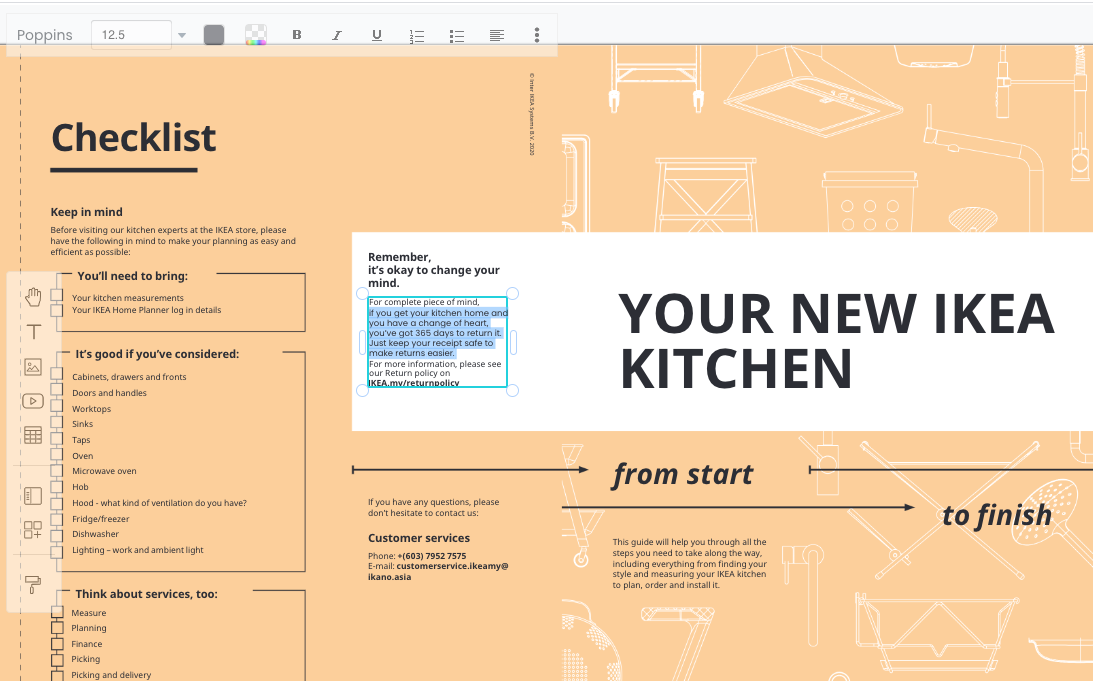
Task: Check the Dishwasher checkbox
Action: pyautogui.click(x=57, y=535)
